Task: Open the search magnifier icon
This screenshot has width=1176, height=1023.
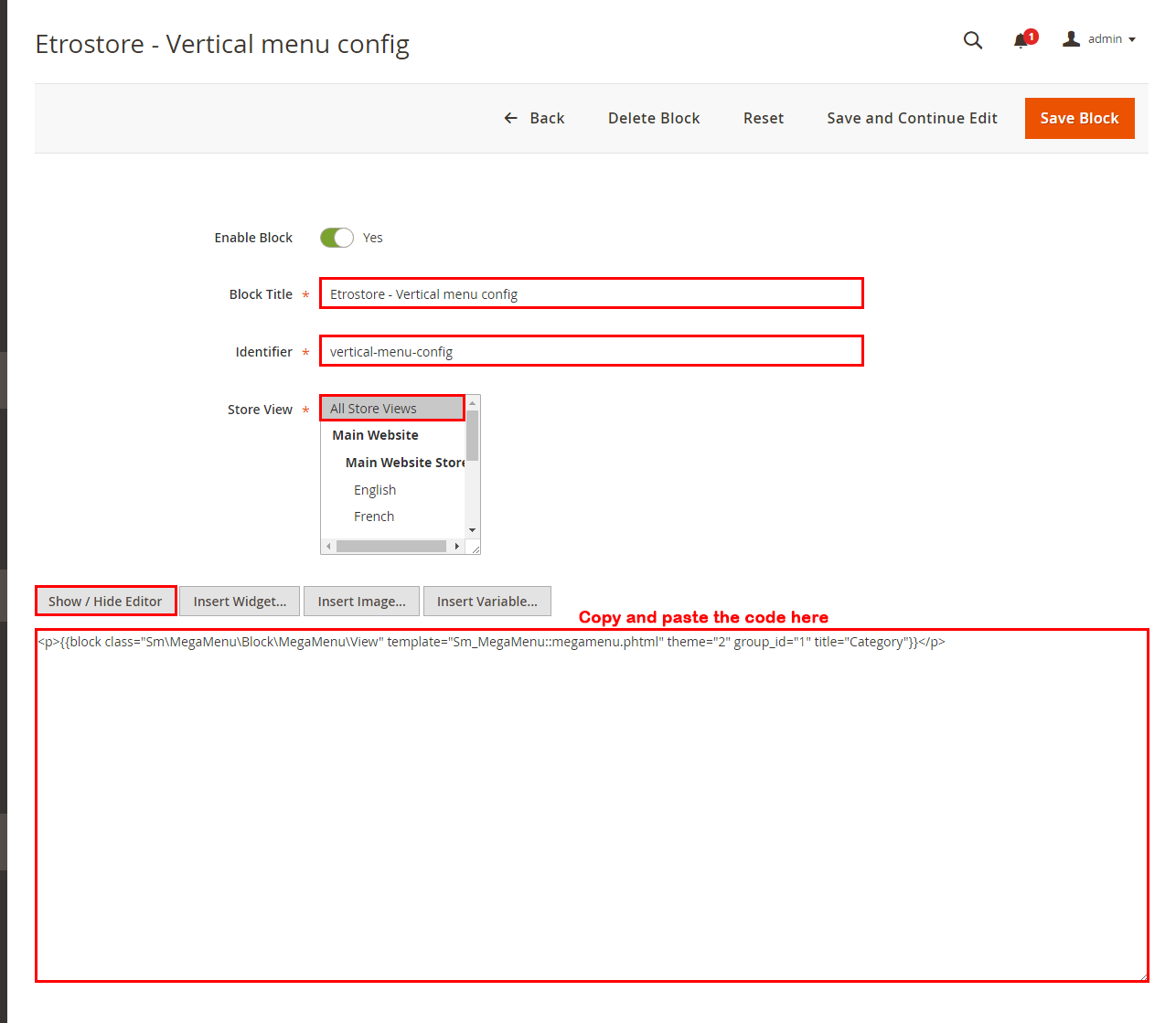Action: click(x=973, y=40)
